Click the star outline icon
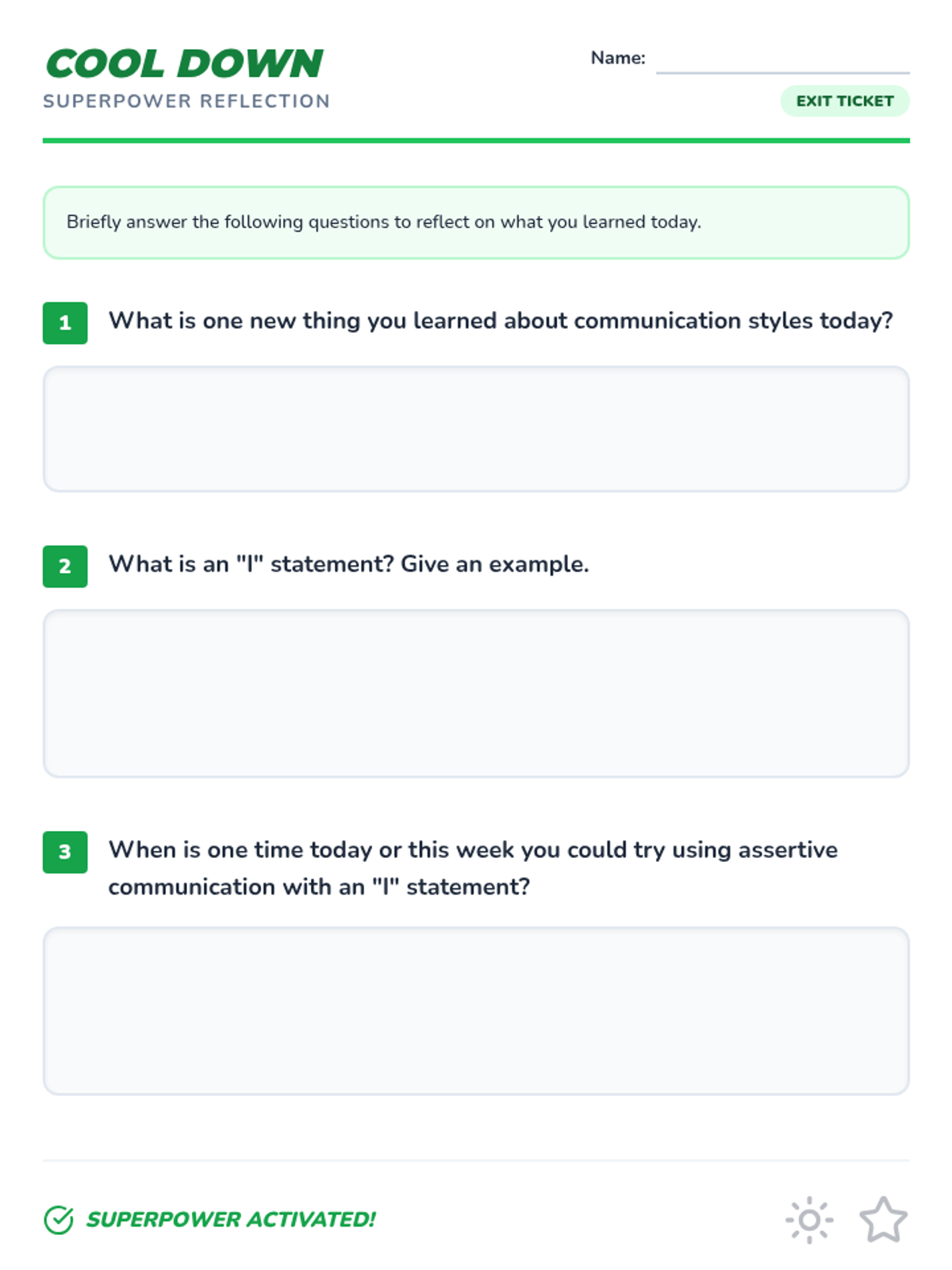Image resolution: width=952 pixels, height=1270 pixels. [x=882, y=1219]
